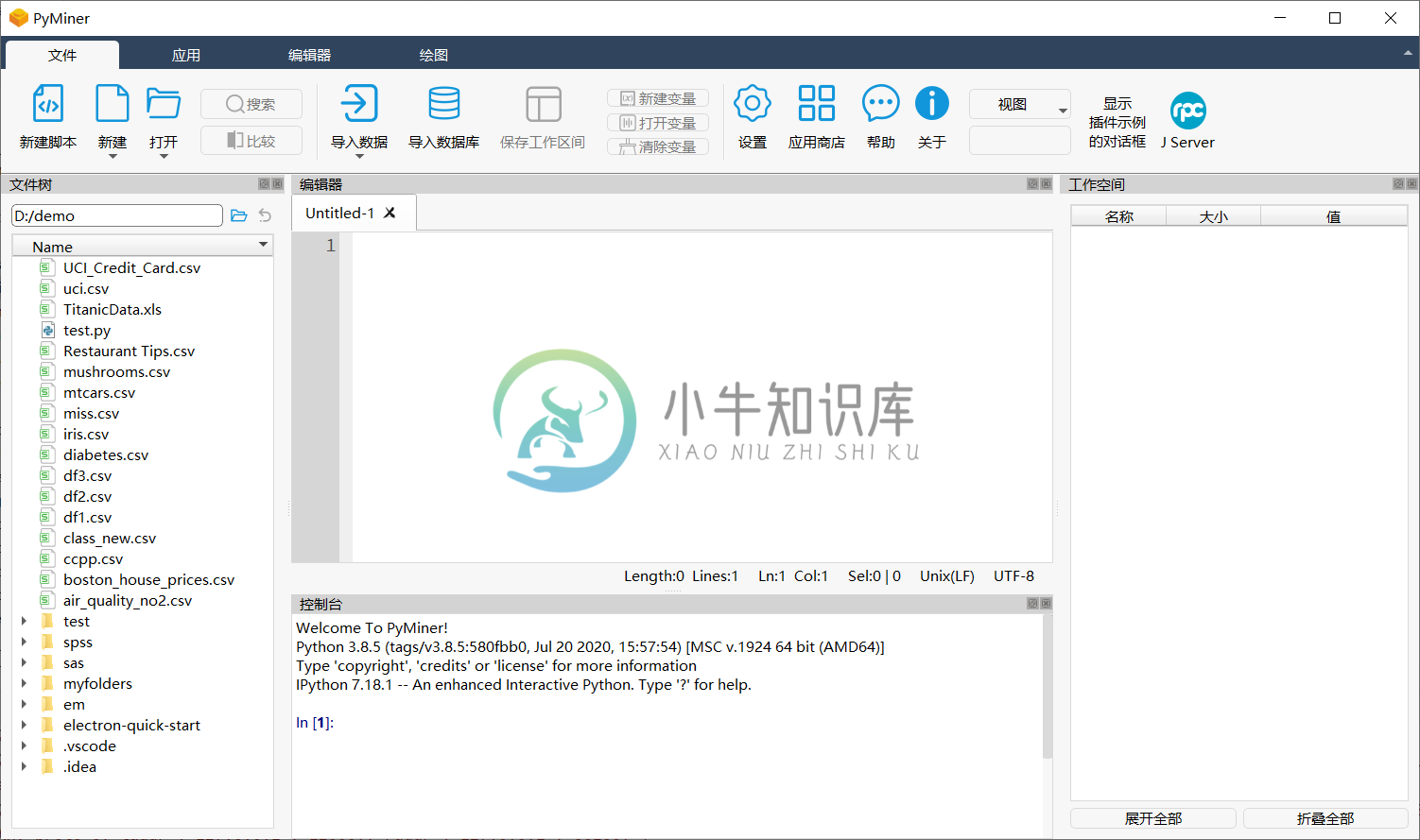Select iris.csv in file tree
The width and height of the screenshot is (1420, 840).
pyautogui.click(x=86, y=435)
